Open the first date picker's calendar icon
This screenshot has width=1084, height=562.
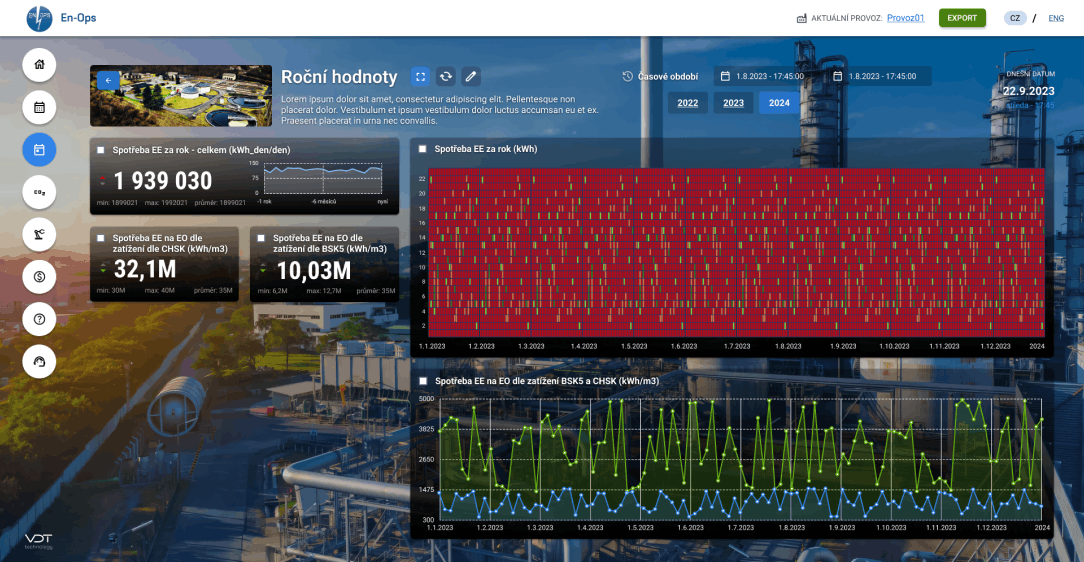pos(725,76)
